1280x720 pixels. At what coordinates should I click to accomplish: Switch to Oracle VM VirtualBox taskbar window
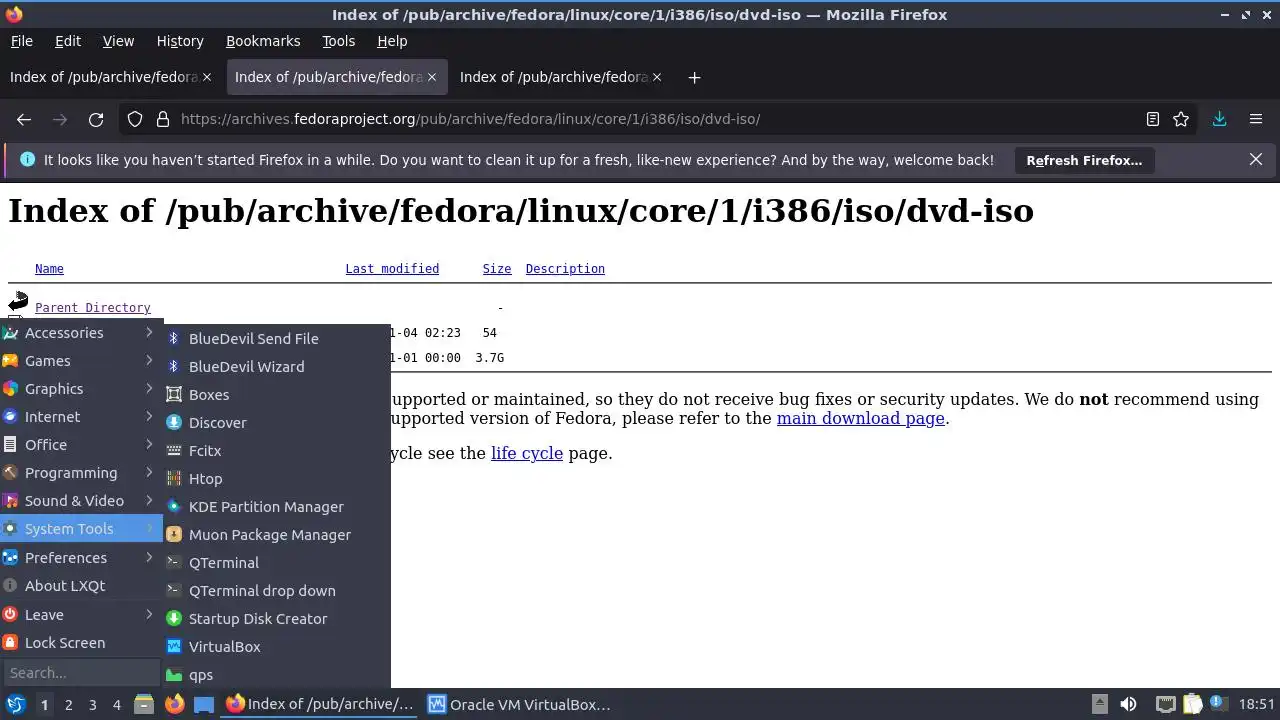[x=520, y=704]
